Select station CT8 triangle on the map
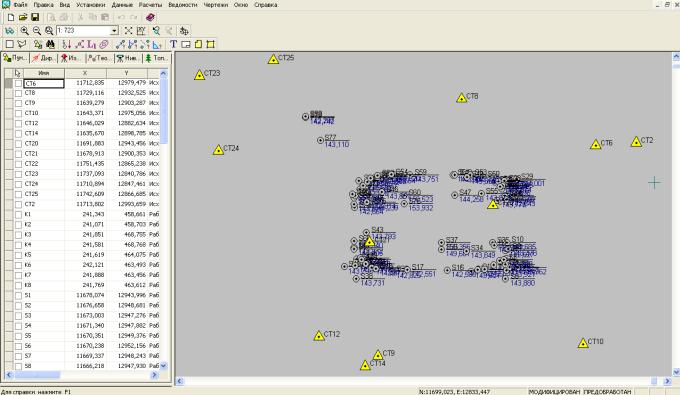The width and height of the screenshot is (680, 395). tap(461, 98)
